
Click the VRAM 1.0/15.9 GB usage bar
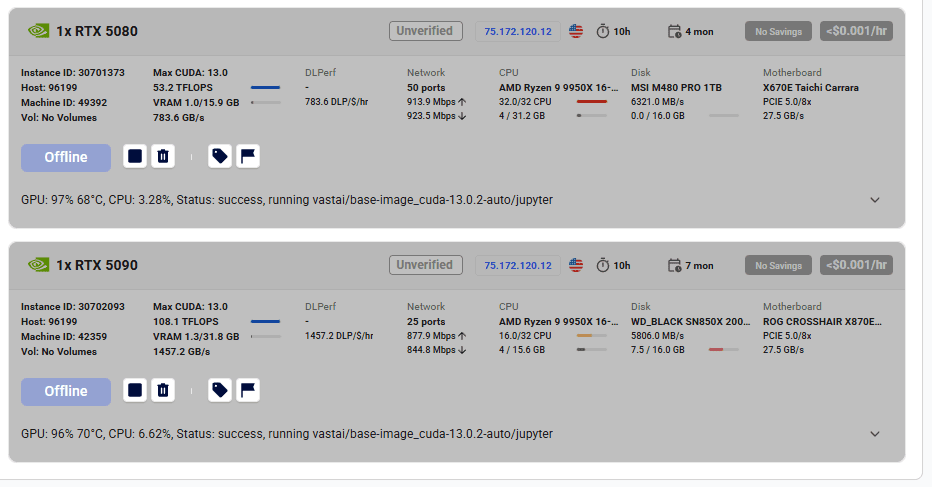tap(265, 102)
